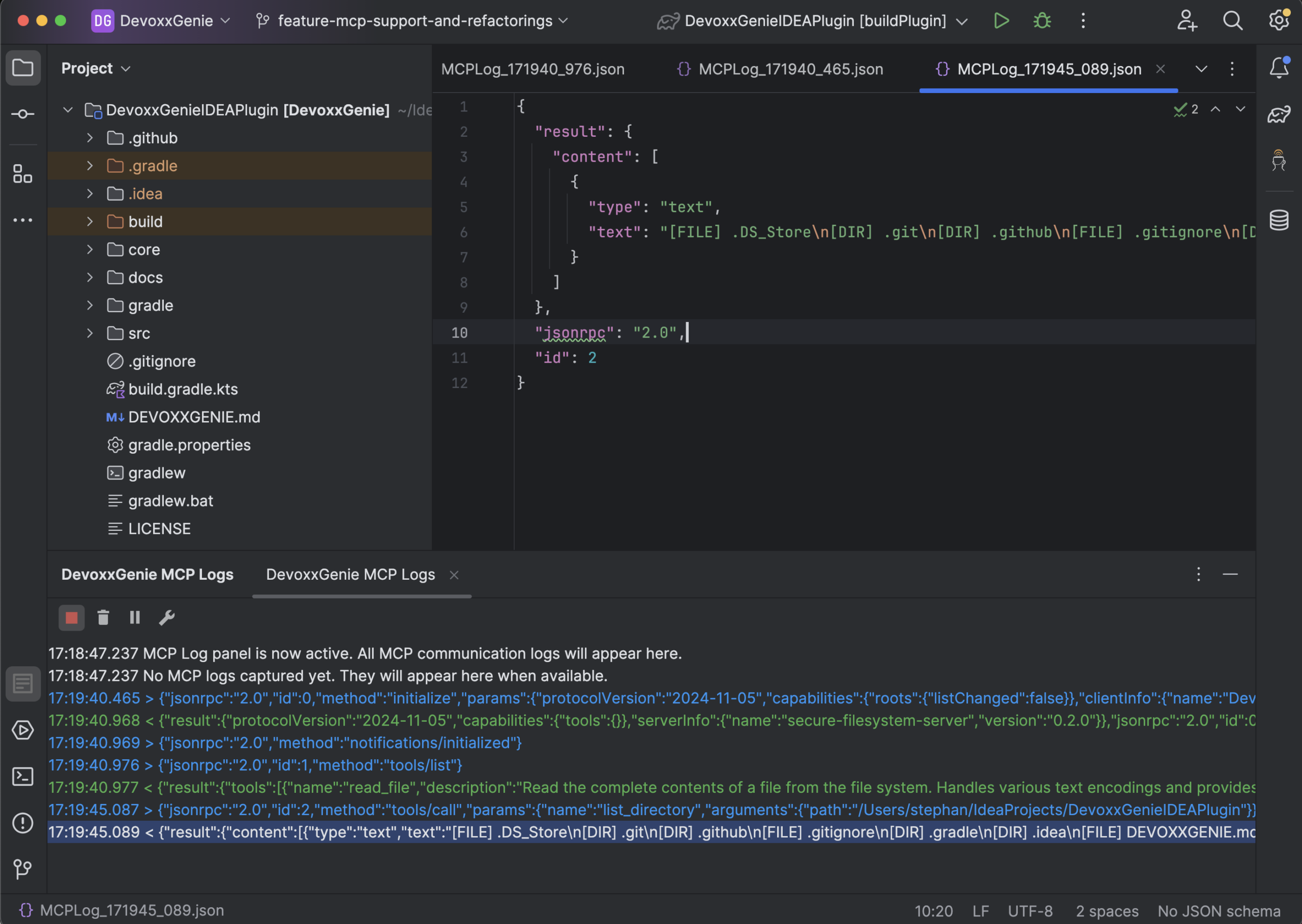The height and width of the screenshot is (924, 1302).
Task: Open the DevoxxGenie sidebar icon
Action: click(1279, 161)
